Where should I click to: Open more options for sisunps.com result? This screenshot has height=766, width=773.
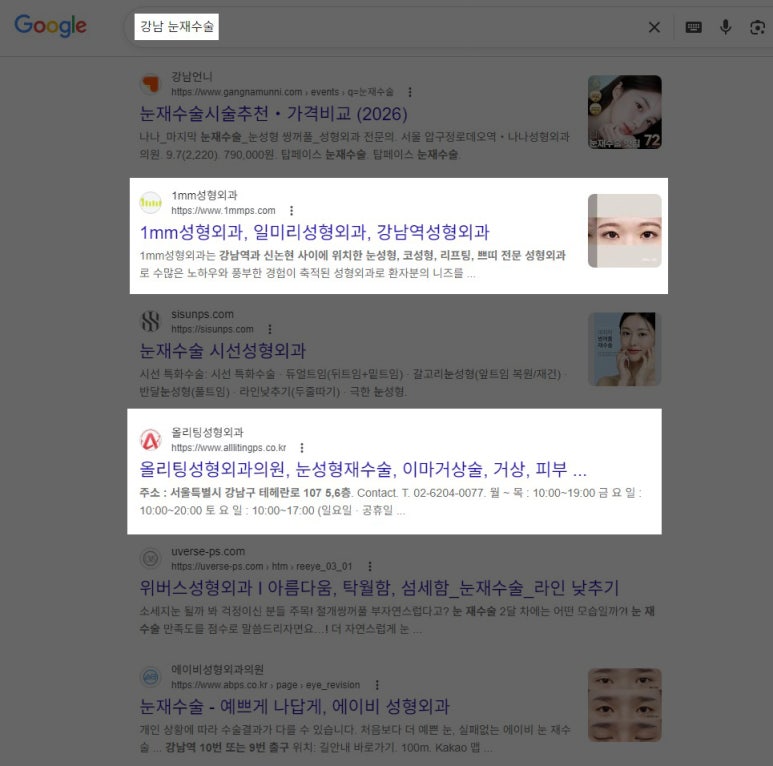pos(270,329)
